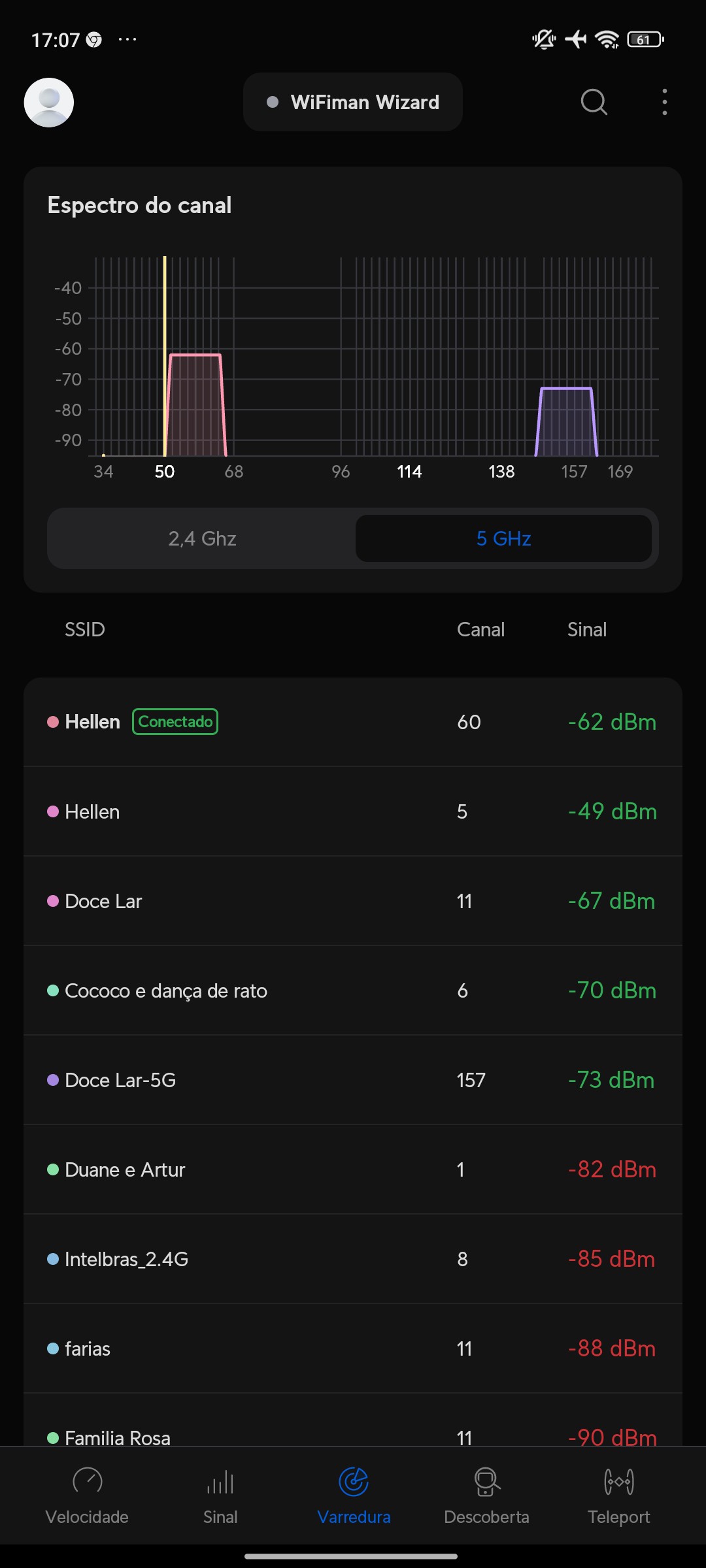The height and width of the screenshot is (1568, 706).
Task: Click the SSID column header
Action: (84, 630)
